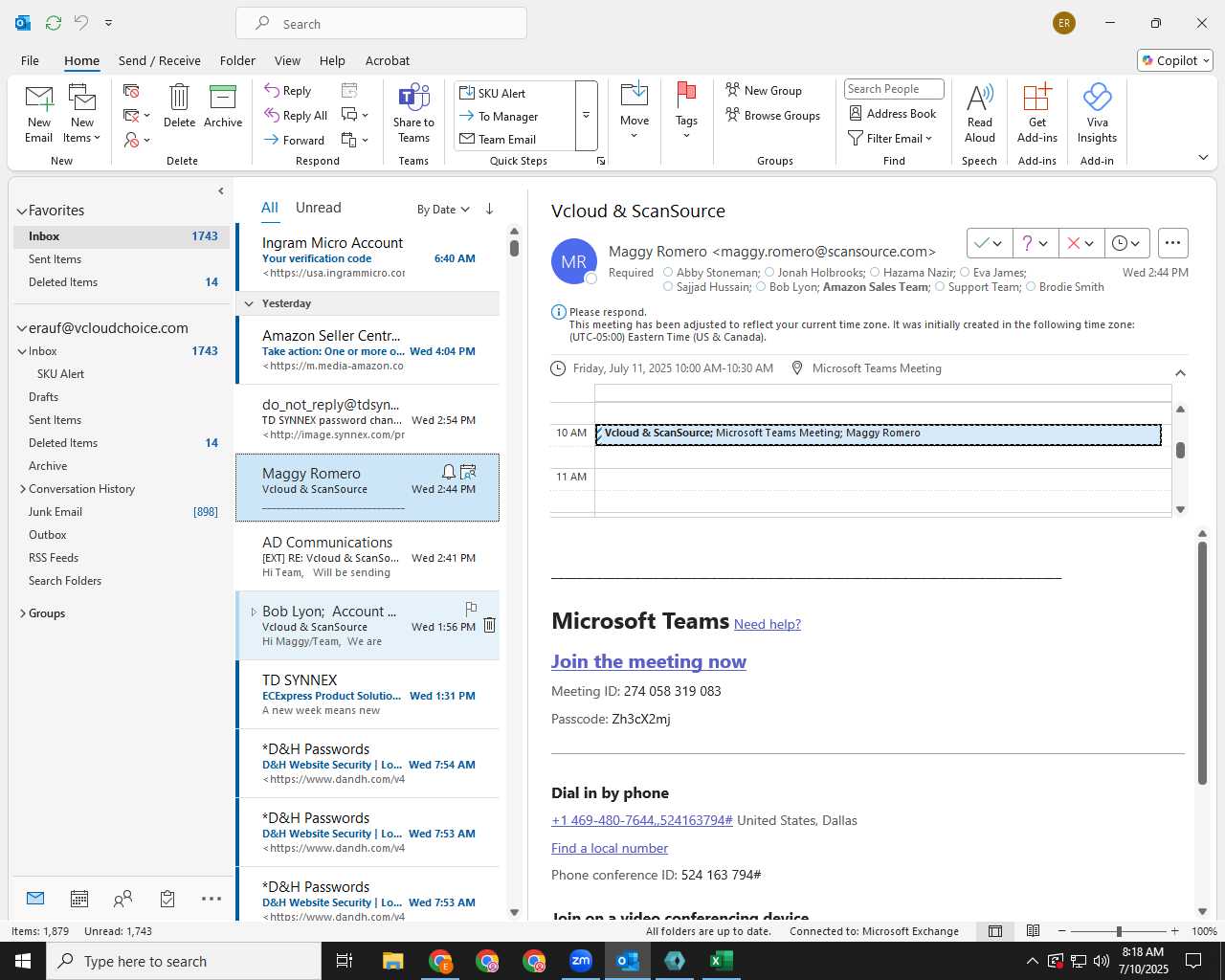Click the Delete trash icon in ribbon
Viewport: 1225px width, 980px height.
[x=179, y=106]
